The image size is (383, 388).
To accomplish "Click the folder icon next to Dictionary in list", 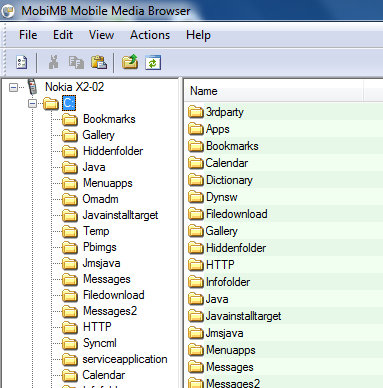I will coord(196,180).
